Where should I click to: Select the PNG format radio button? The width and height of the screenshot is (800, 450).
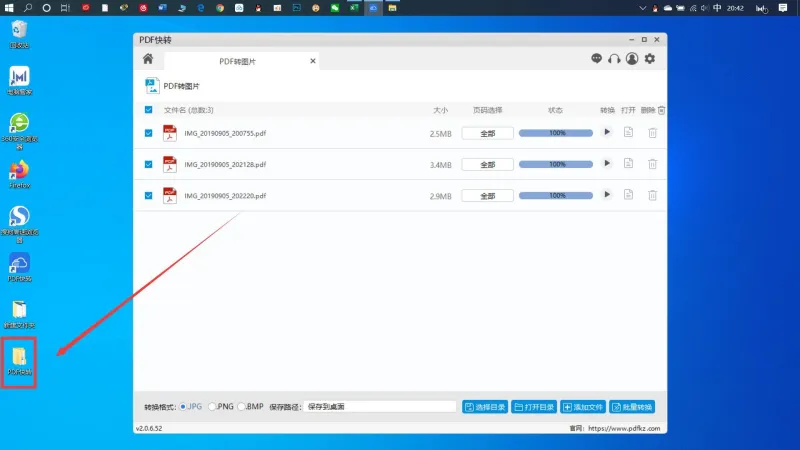click(x=212, y=407)
